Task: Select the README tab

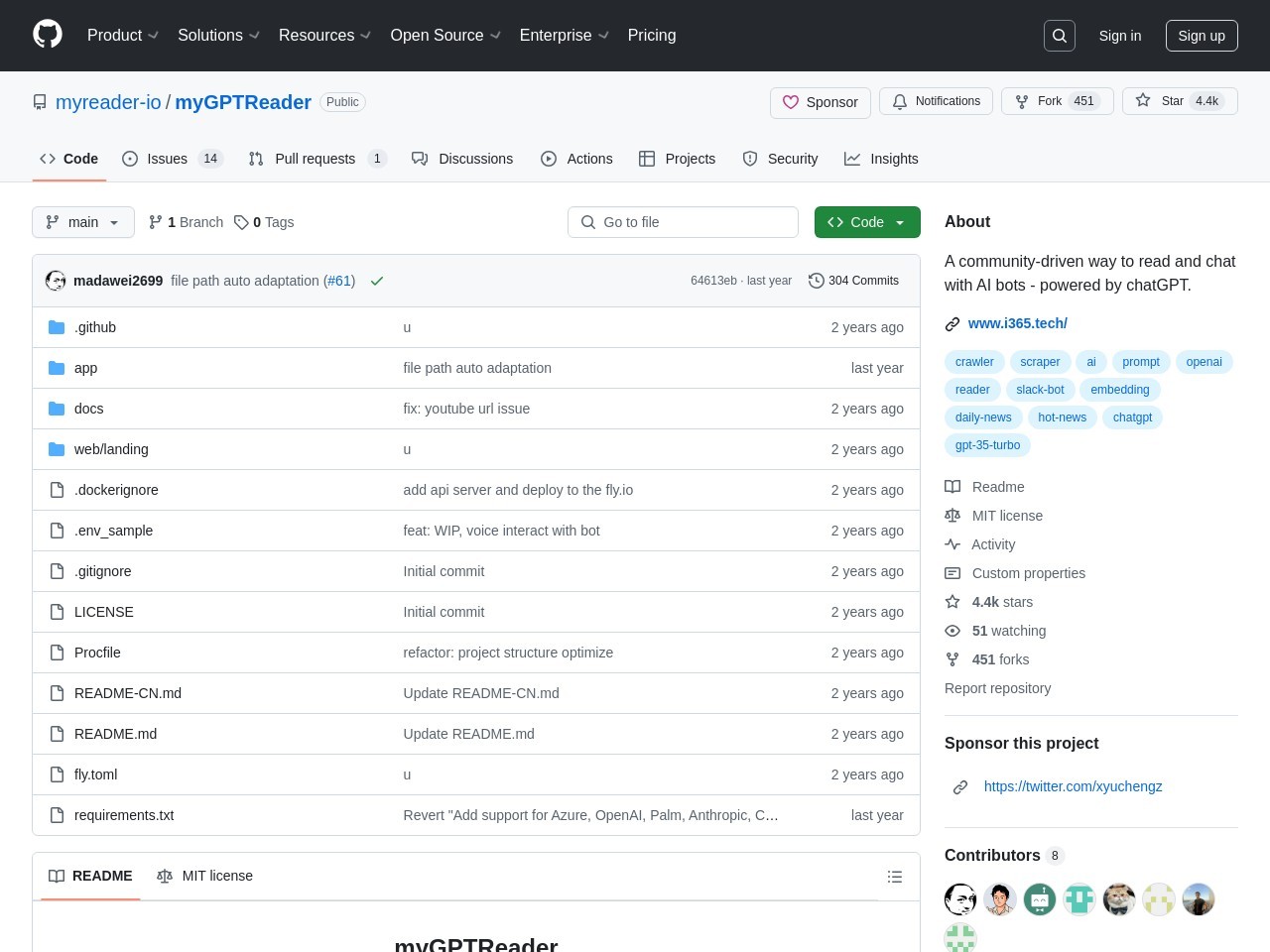Action: click(x=90, y=877)
